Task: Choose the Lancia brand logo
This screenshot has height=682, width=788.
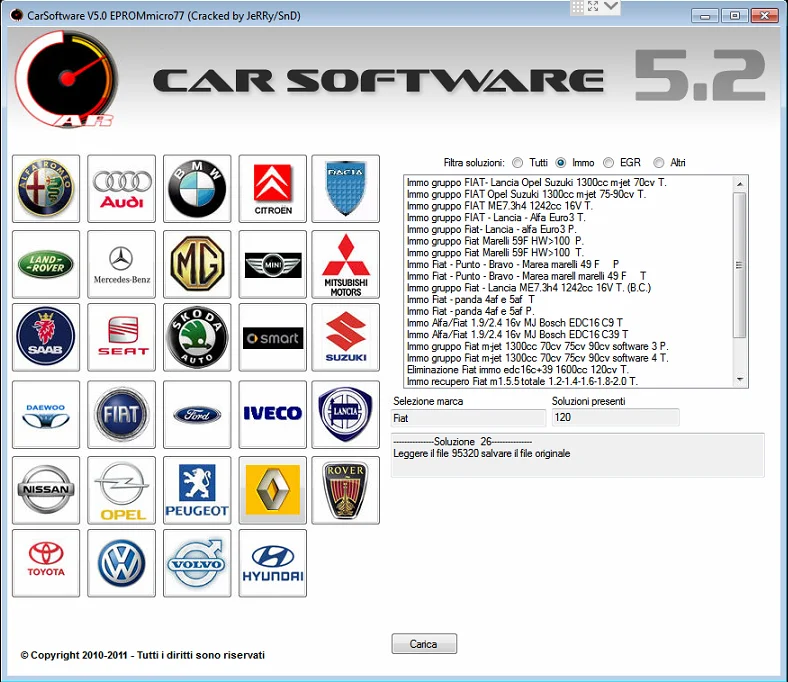Action: point(345,414)
